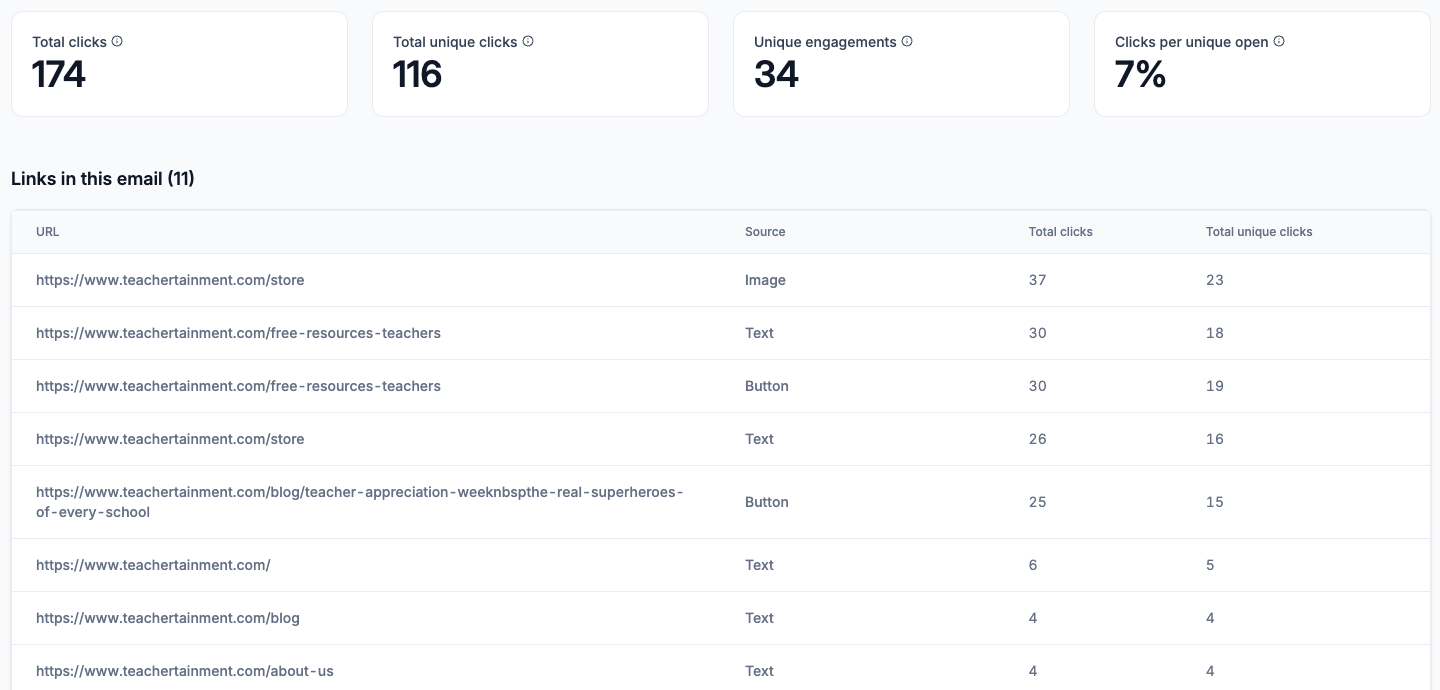Click the 37 total clicks cell
This screenshot has height=690, width=1440.
[1038, 280]
